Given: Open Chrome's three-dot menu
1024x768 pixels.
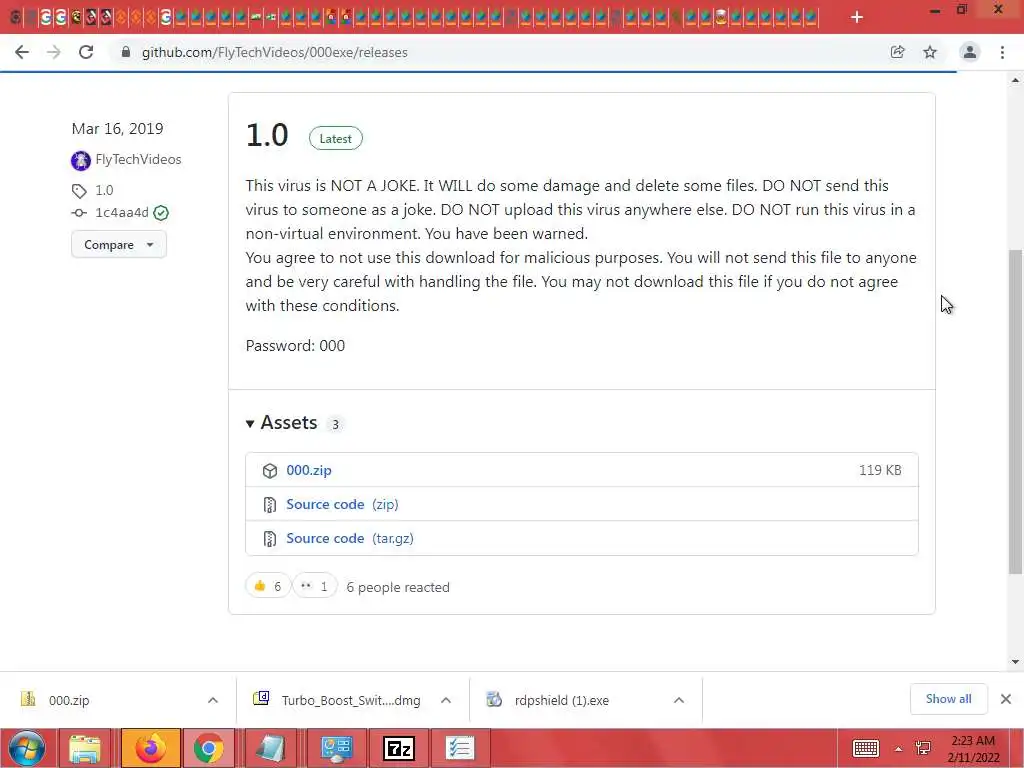Looking at the screenshot, I should (1002, 52).
